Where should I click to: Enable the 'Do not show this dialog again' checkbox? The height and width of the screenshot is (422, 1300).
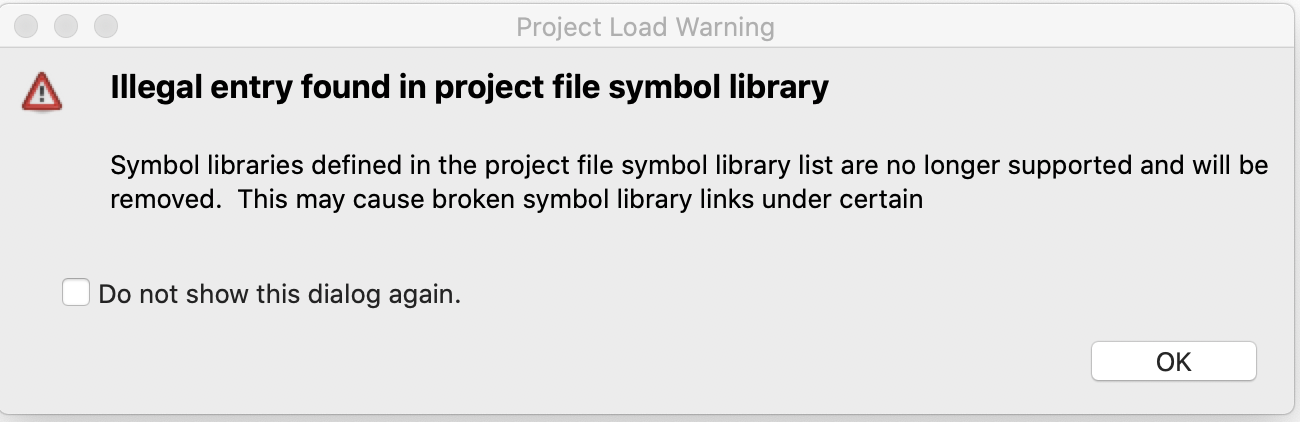click(x=76, y=293)
